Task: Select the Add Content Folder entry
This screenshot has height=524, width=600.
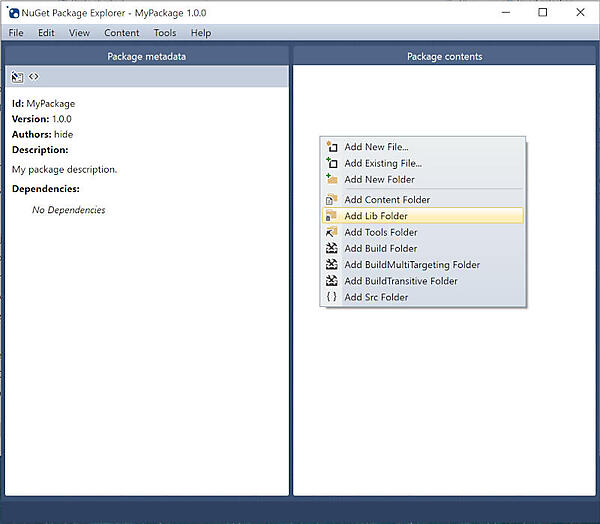Action: (387, 200)
